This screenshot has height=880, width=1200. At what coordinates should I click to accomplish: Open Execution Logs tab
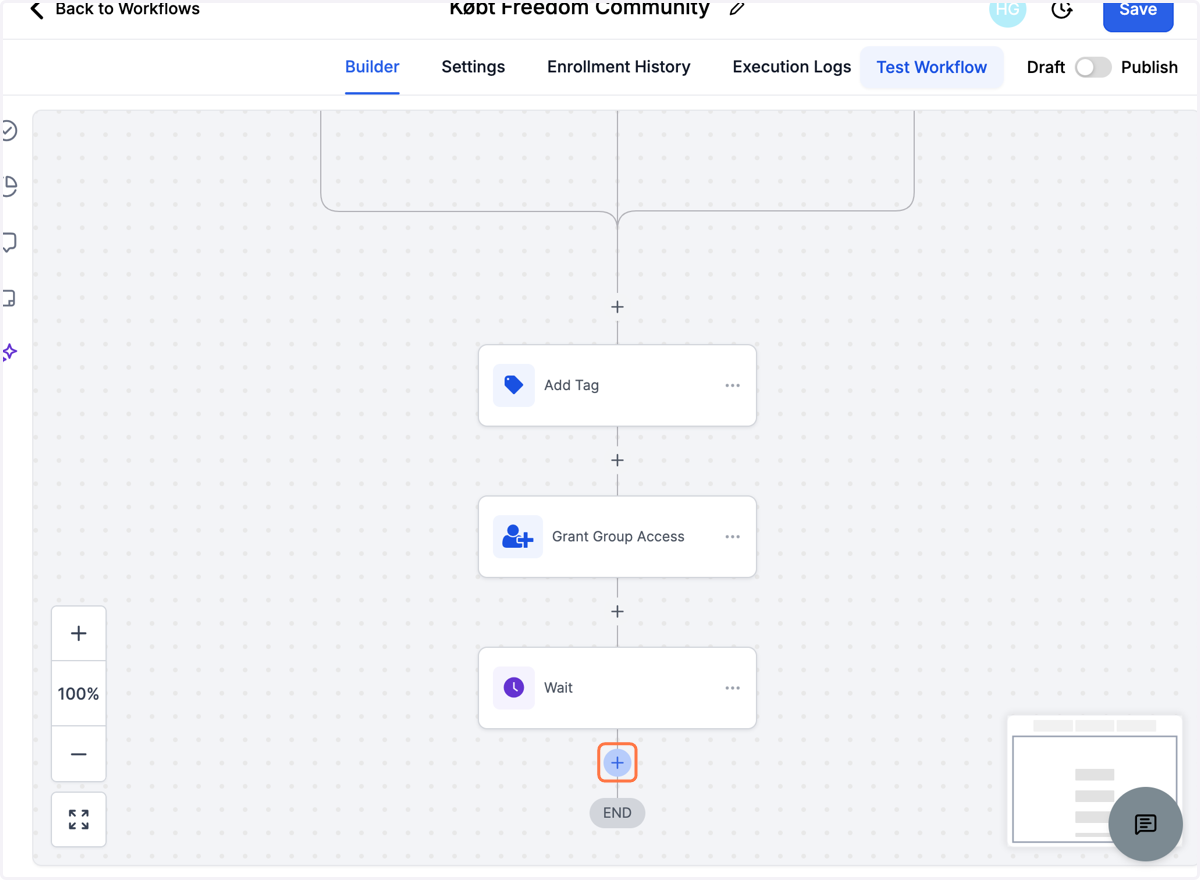coord(791,67)
